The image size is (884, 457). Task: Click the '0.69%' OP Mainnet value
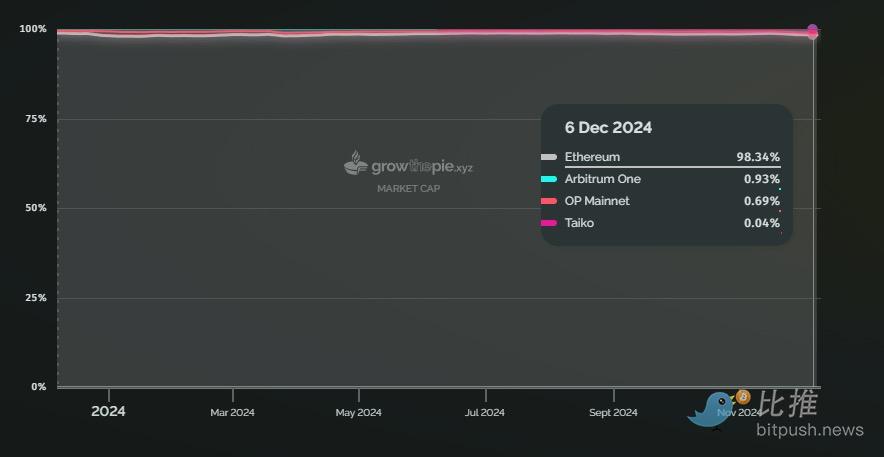tap(762, 201)
